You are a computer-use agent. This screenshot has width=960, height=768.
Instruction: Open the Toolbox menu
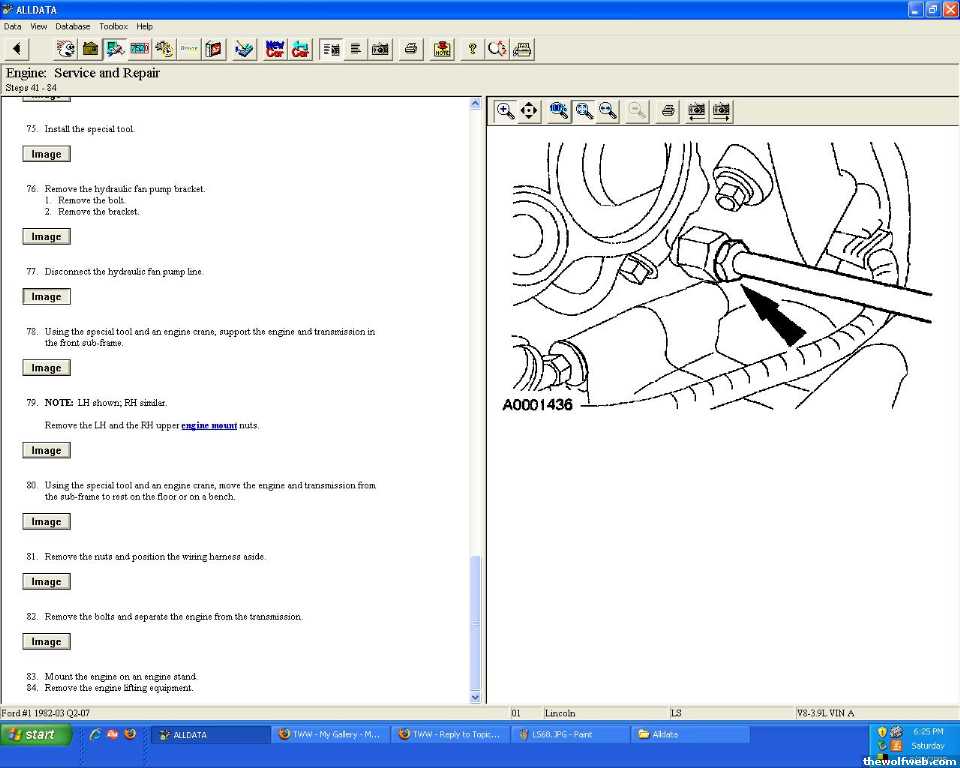113,26
